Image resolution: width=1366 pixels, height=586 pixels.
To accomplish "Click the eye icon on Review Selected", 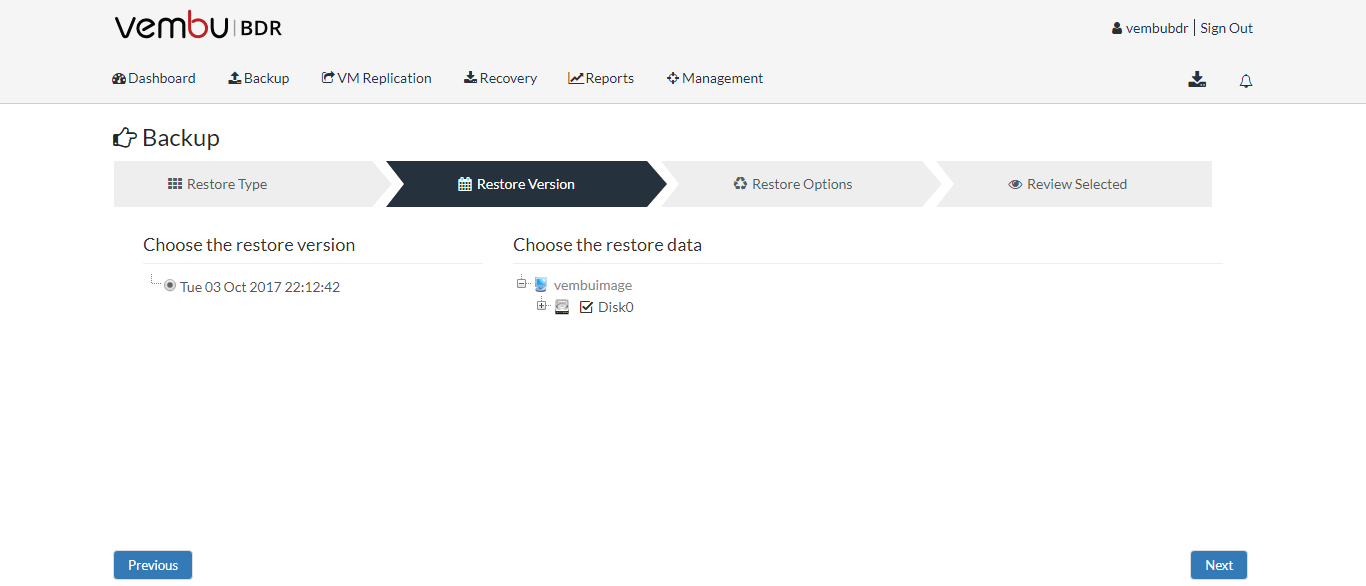I will pos(1015,184).
